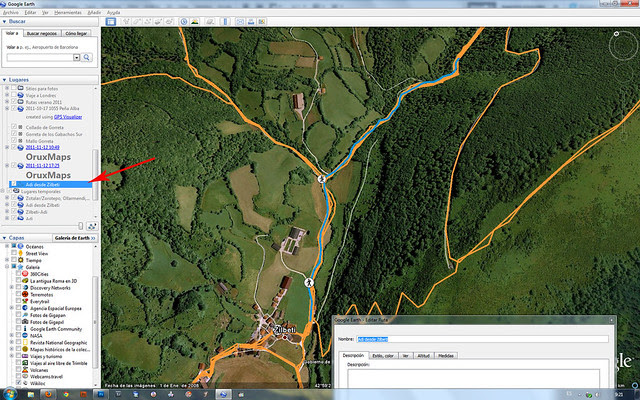Click the Lugares temporales folder
The image size is (640, 400).
40,191
